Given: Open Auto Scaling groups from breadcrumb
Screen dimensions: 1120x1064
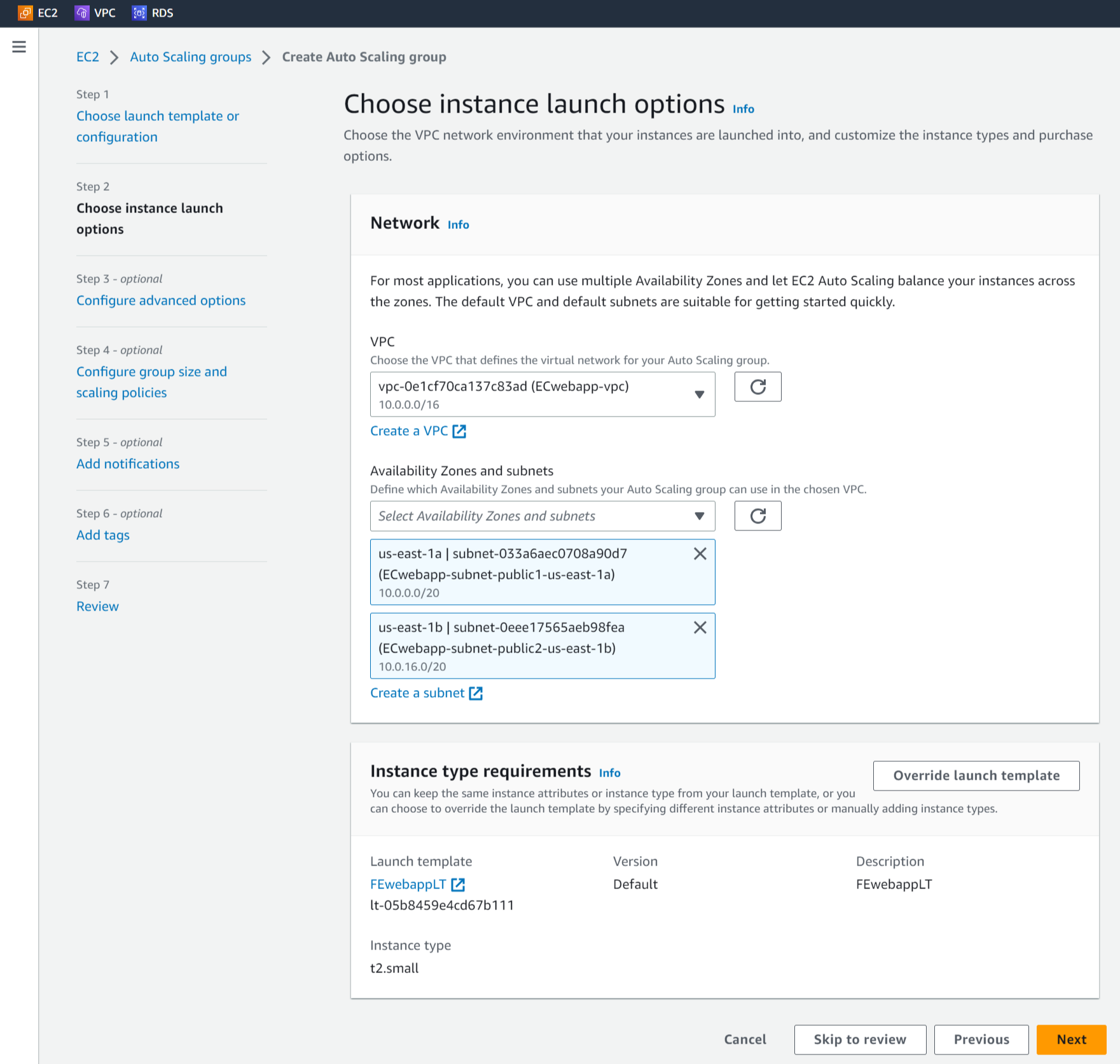Looking at the screenshot, I should click(190, 57).
